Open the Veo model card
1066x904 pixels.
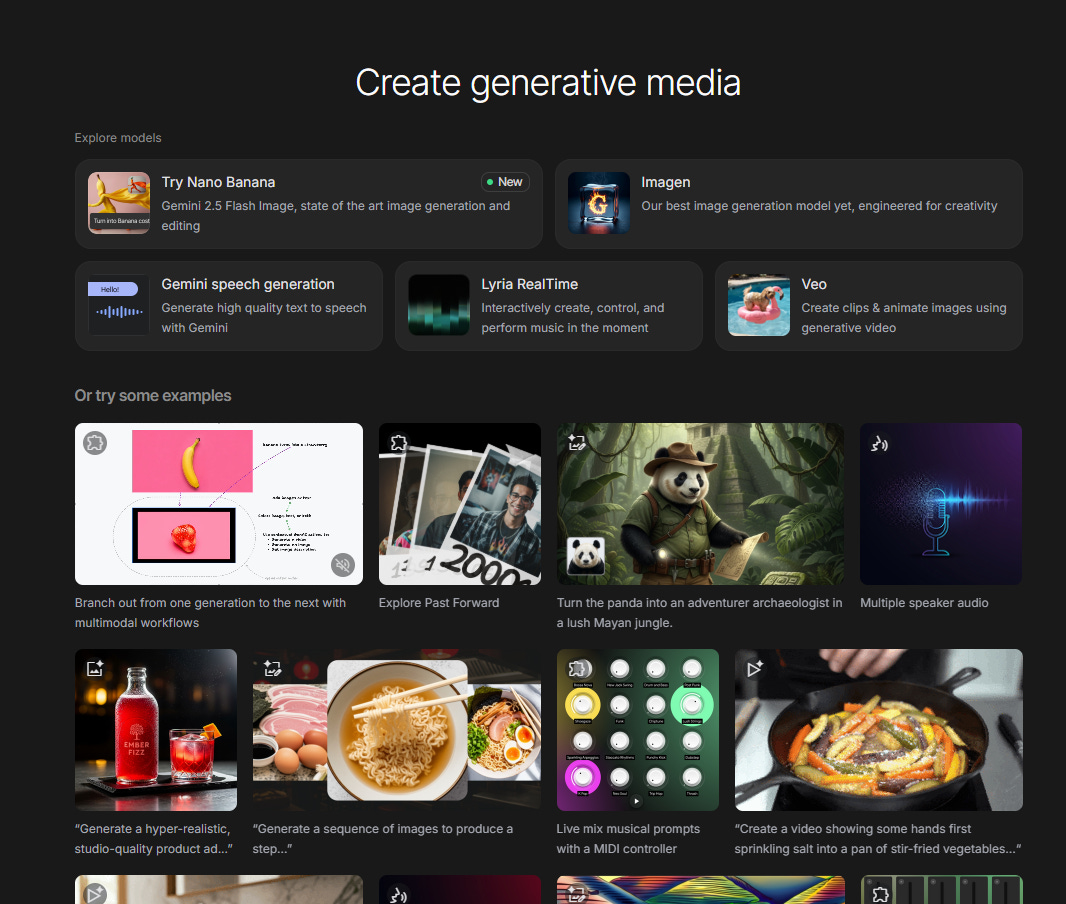(869, 306)
